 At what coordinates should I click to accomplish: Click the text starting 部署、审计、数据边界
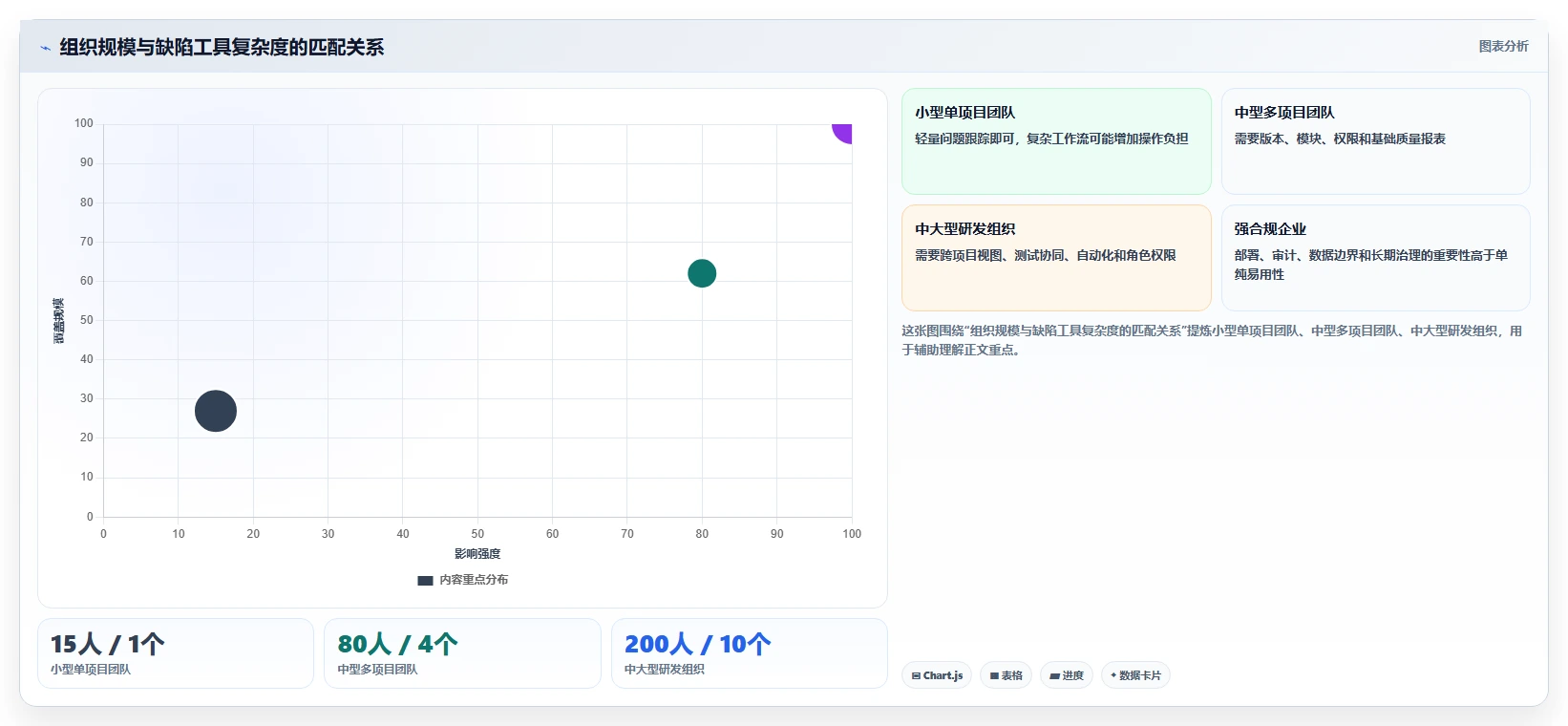1370,265
